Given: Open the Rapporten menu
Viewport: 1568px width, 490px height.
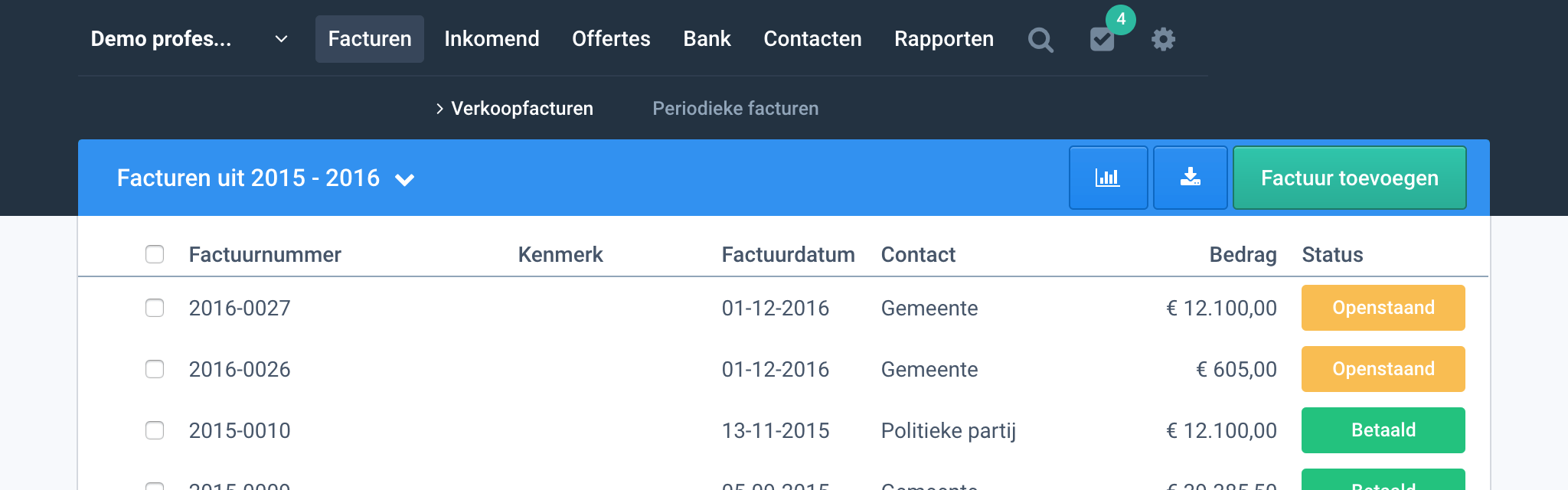Looking at the screenshot, I should [x=943, y=39].
